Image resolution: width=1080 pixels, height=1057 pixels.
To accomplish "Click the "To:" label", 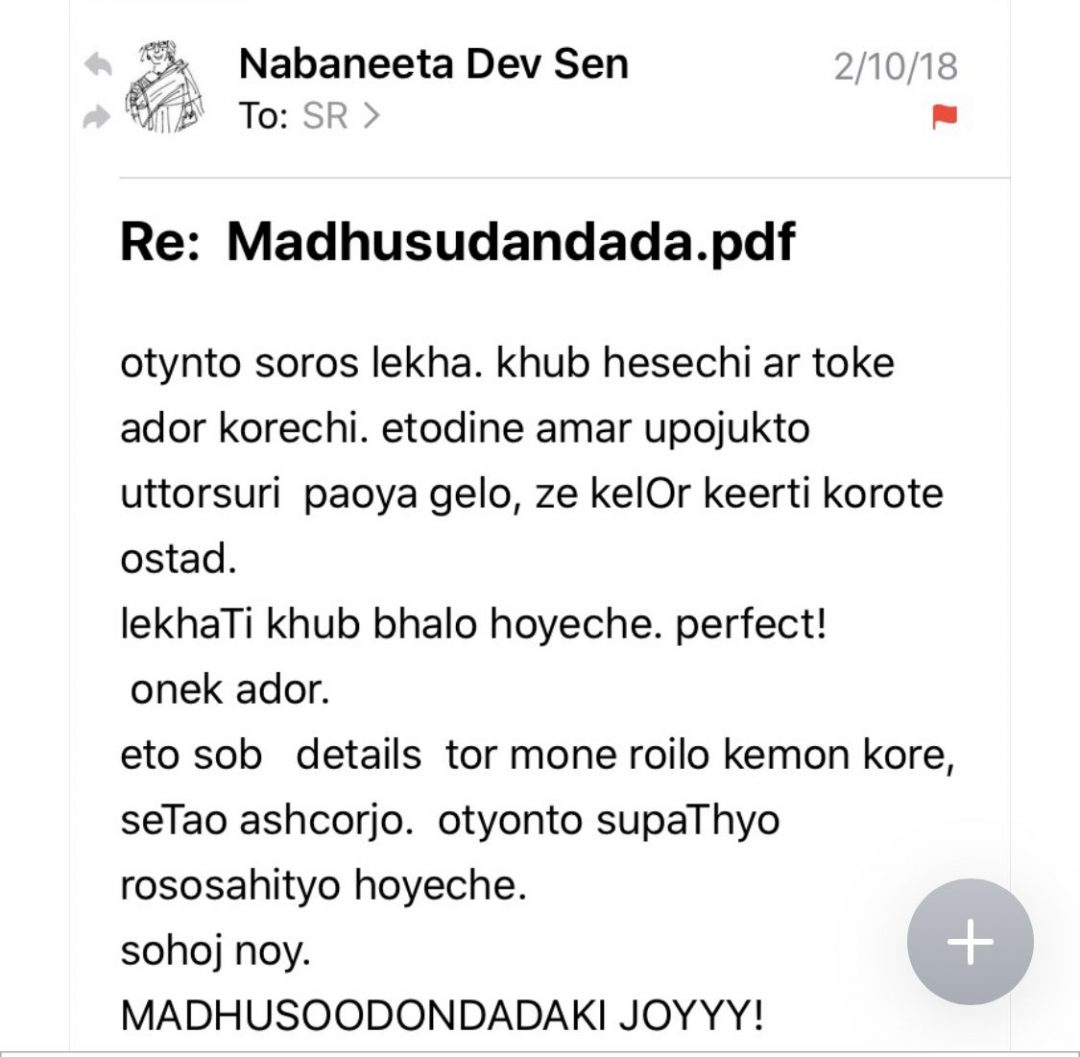I will tap(264, 117).
